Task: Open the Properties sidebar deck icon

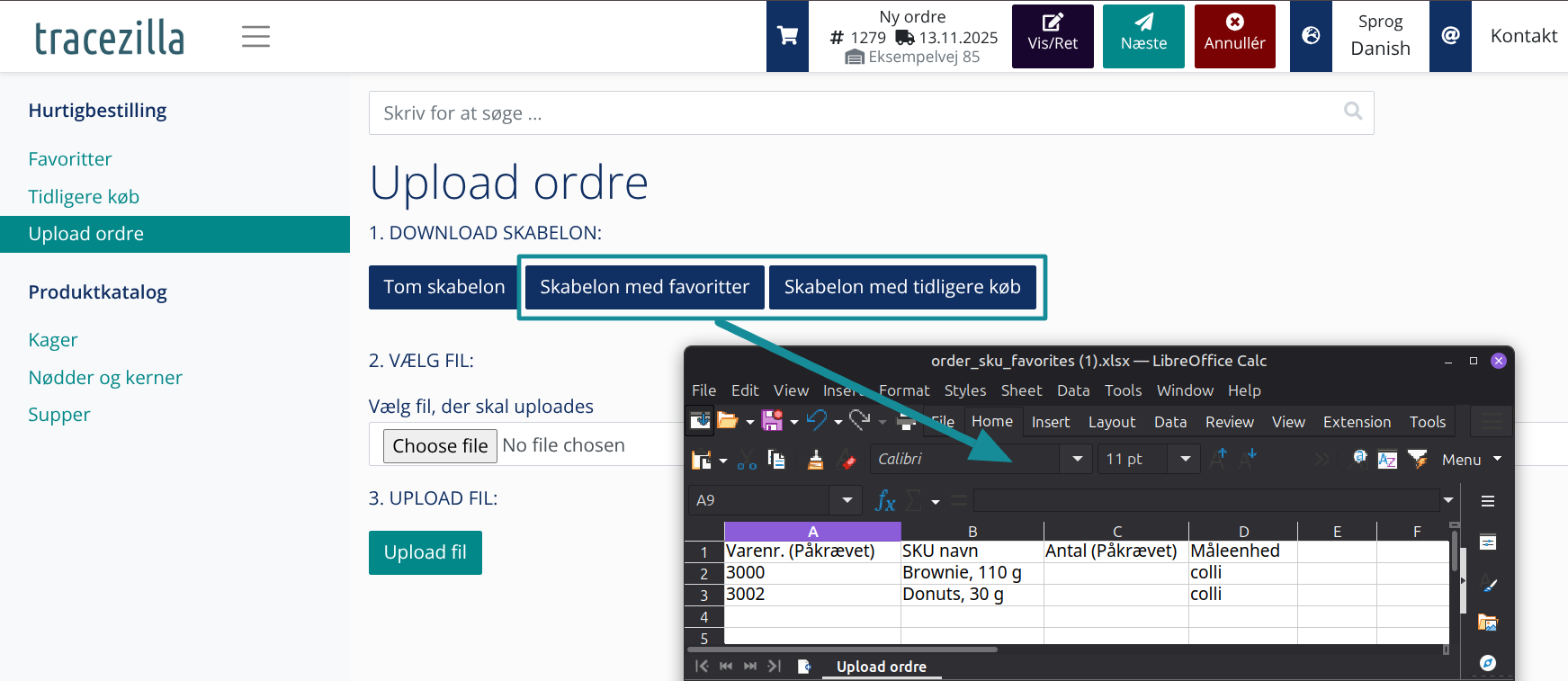Action: pyautogui.click(x=1488, y=542)
